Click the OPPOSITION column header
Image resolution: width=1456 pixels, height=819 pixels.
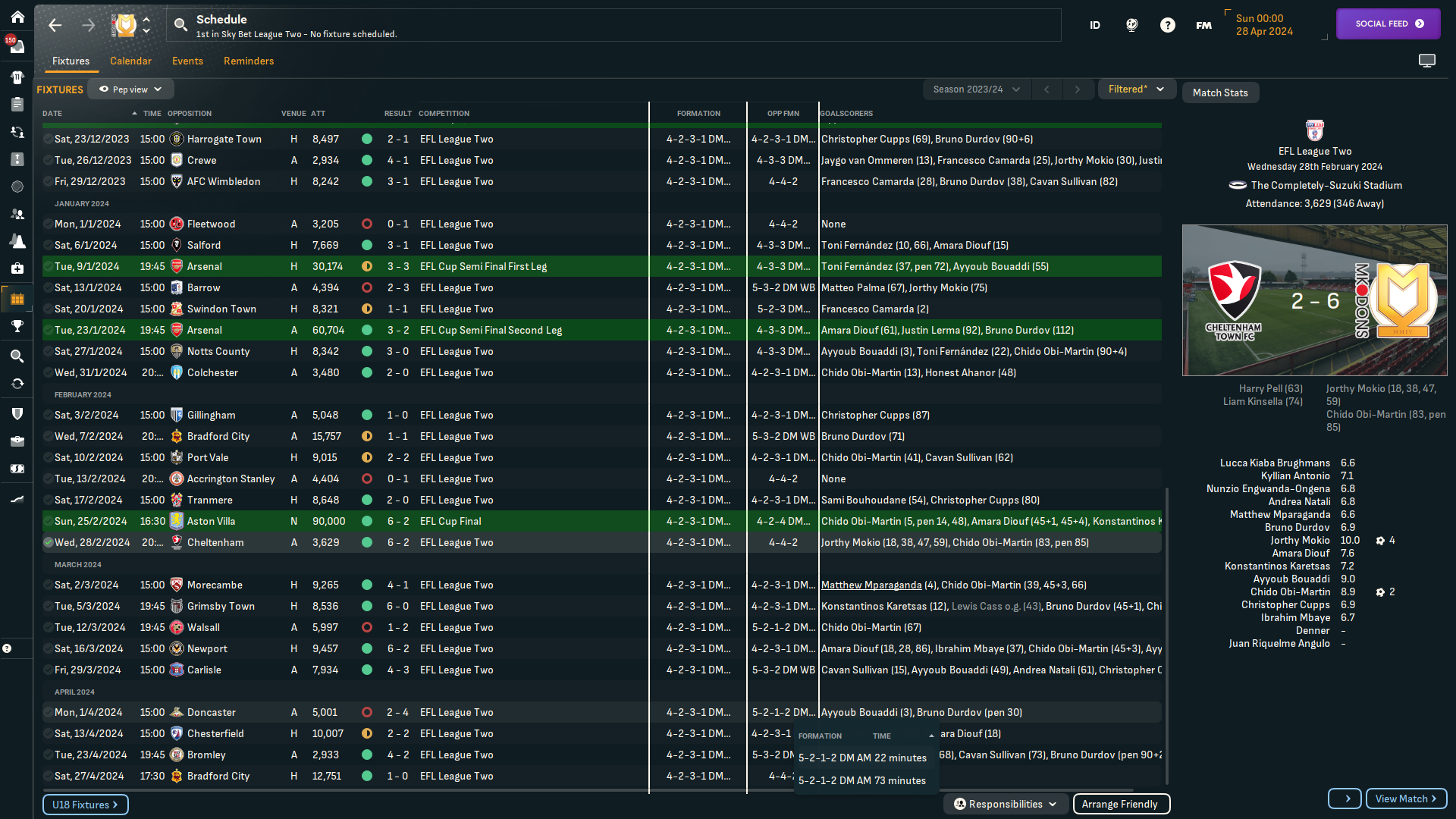[190, 114]
